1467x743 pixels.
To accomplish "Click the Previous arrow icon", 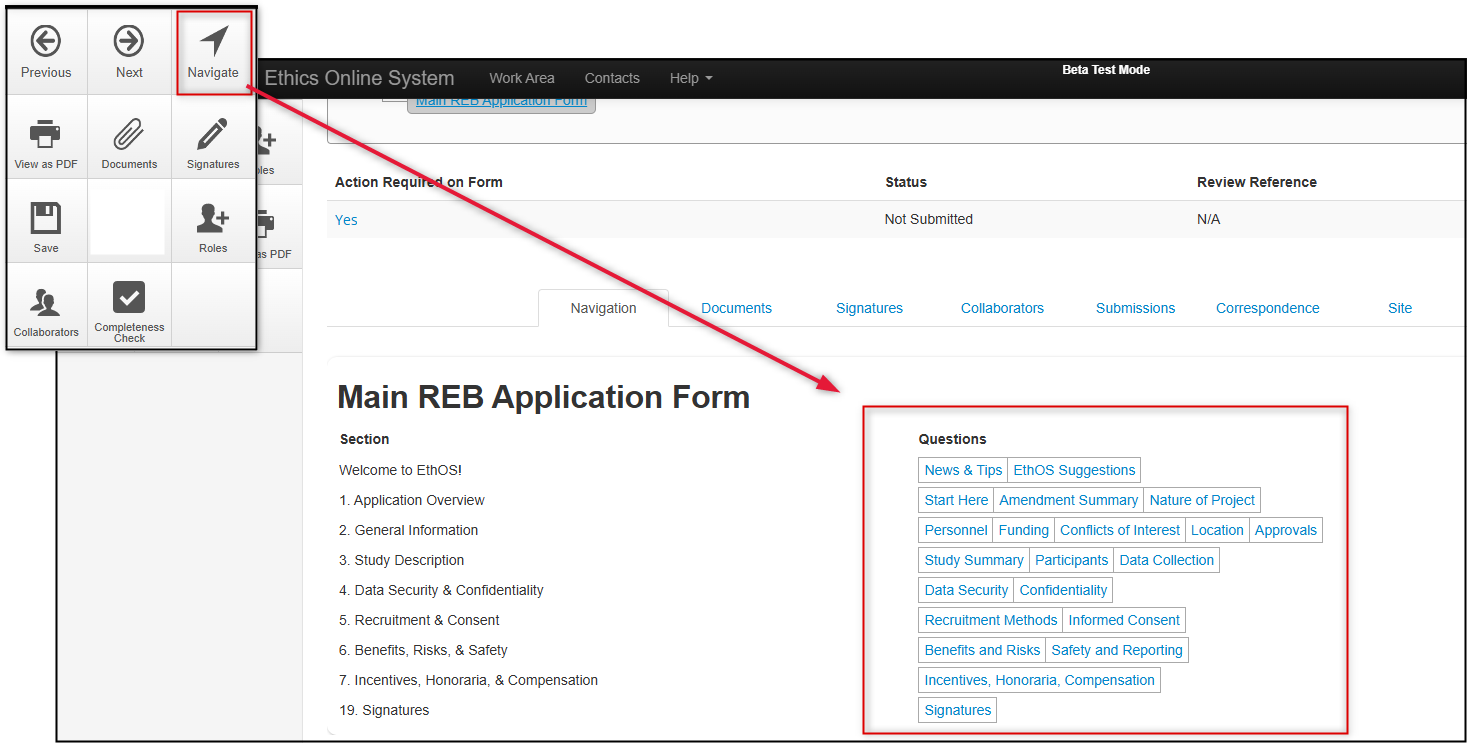I will pyautogui.click(x=46, y=42).
